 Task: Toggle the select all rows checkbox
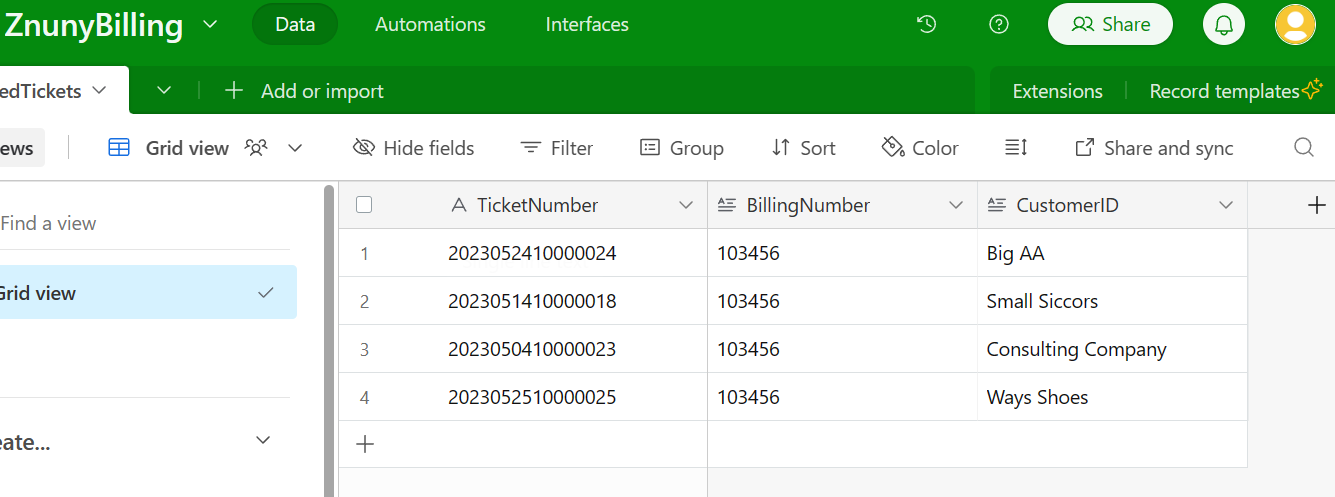[364, 205]
